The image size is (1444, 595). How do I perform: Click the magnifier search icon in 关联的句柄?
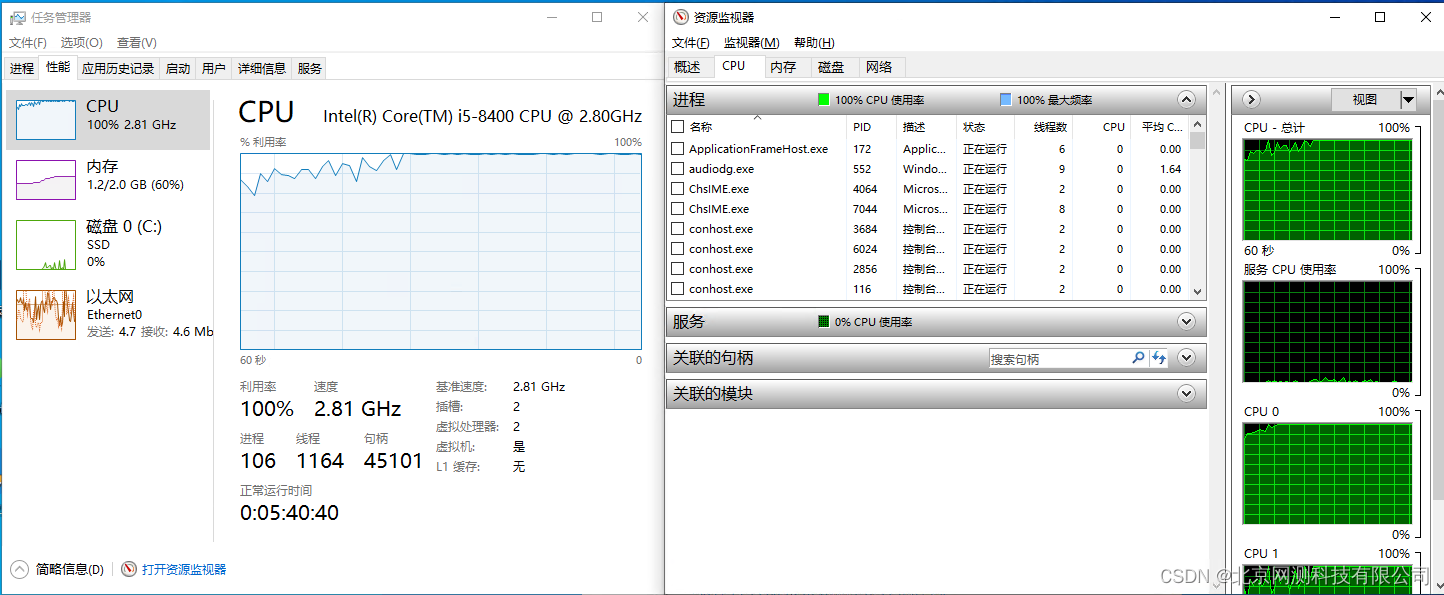1138,358
